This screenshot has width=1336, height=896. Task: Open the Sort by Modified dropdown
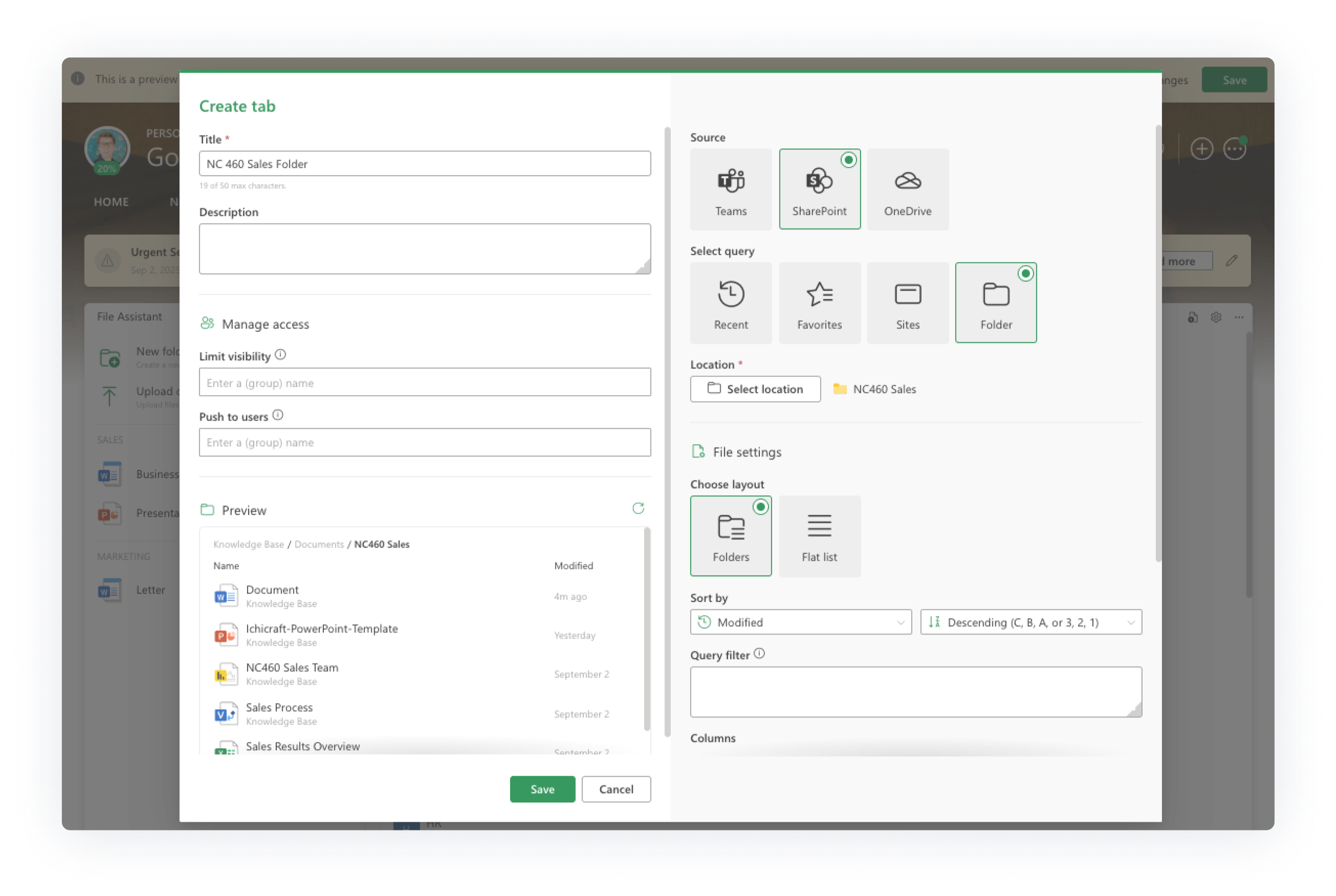coord(800,622)
